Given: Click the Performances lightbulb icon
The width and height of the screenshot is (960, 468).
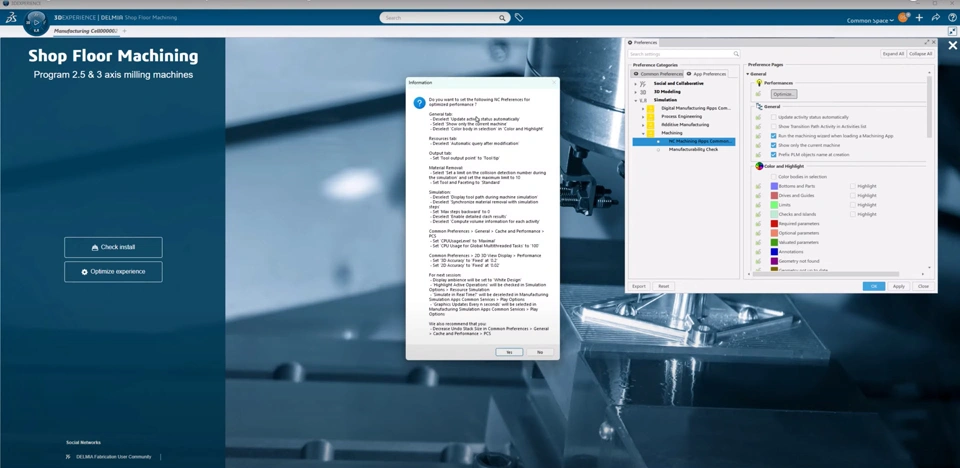Looking at the screenshot, I should click(759, 83).
